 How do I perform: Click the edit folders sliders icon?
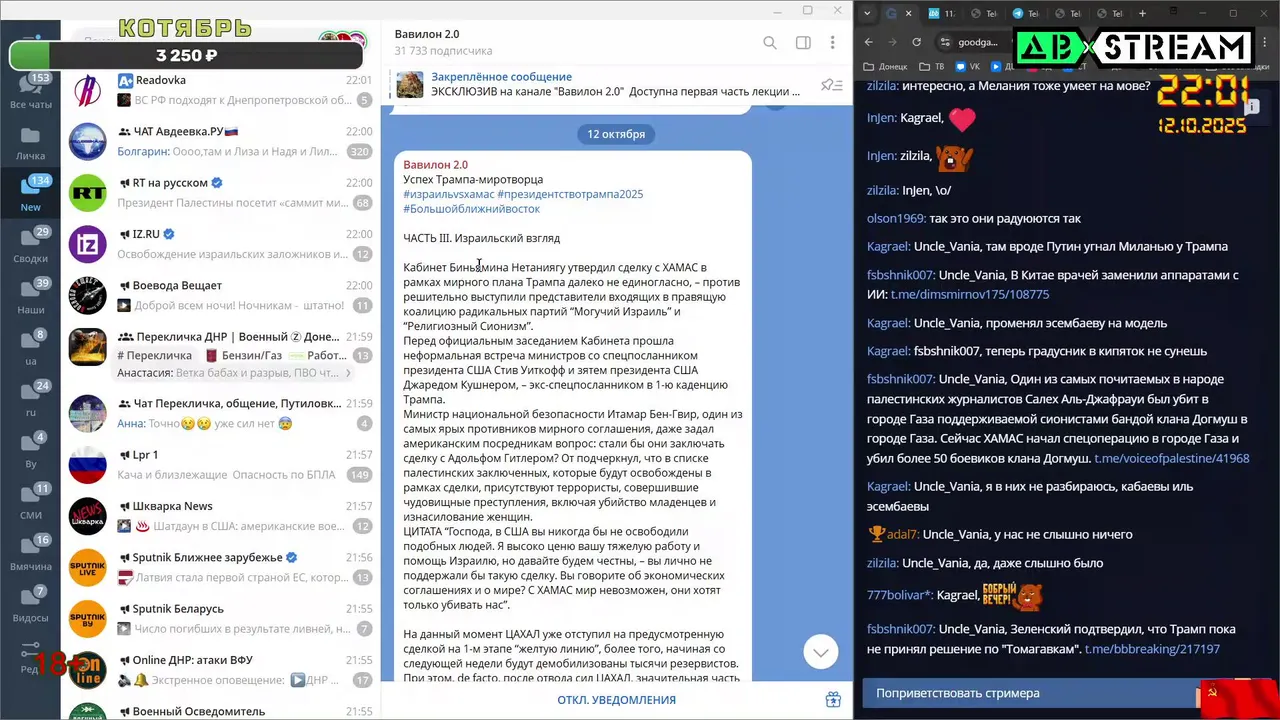(30, 652)
